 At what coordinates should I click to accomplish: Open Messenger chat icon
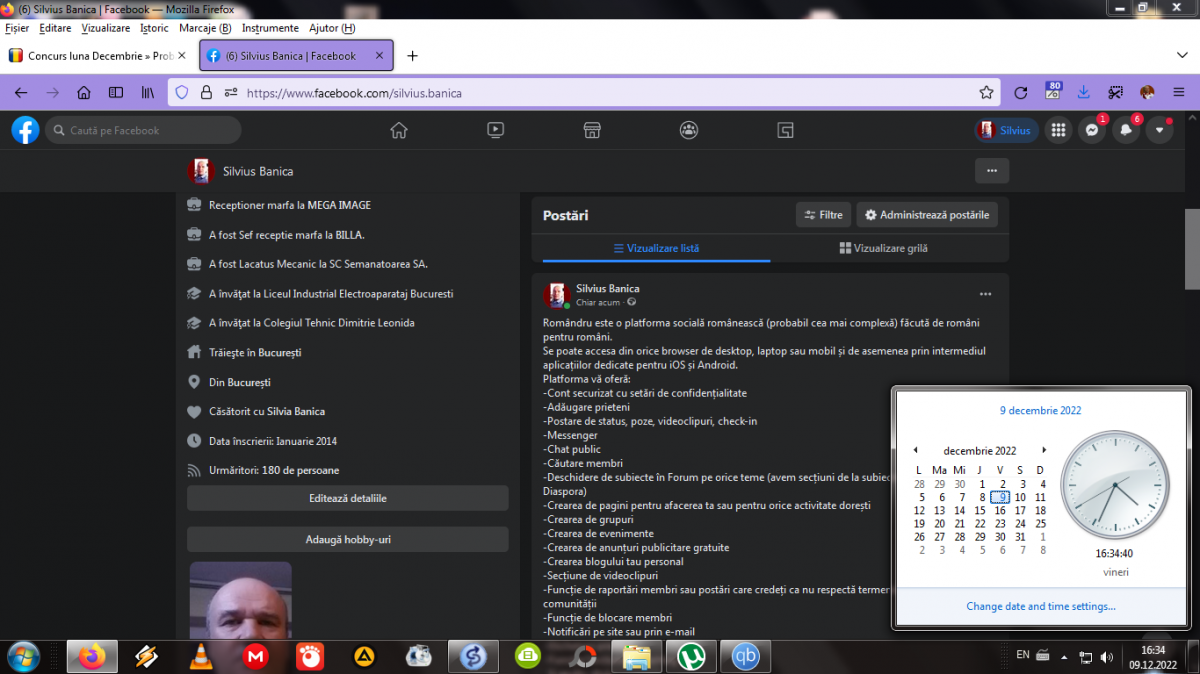[x=1092, y=130]
